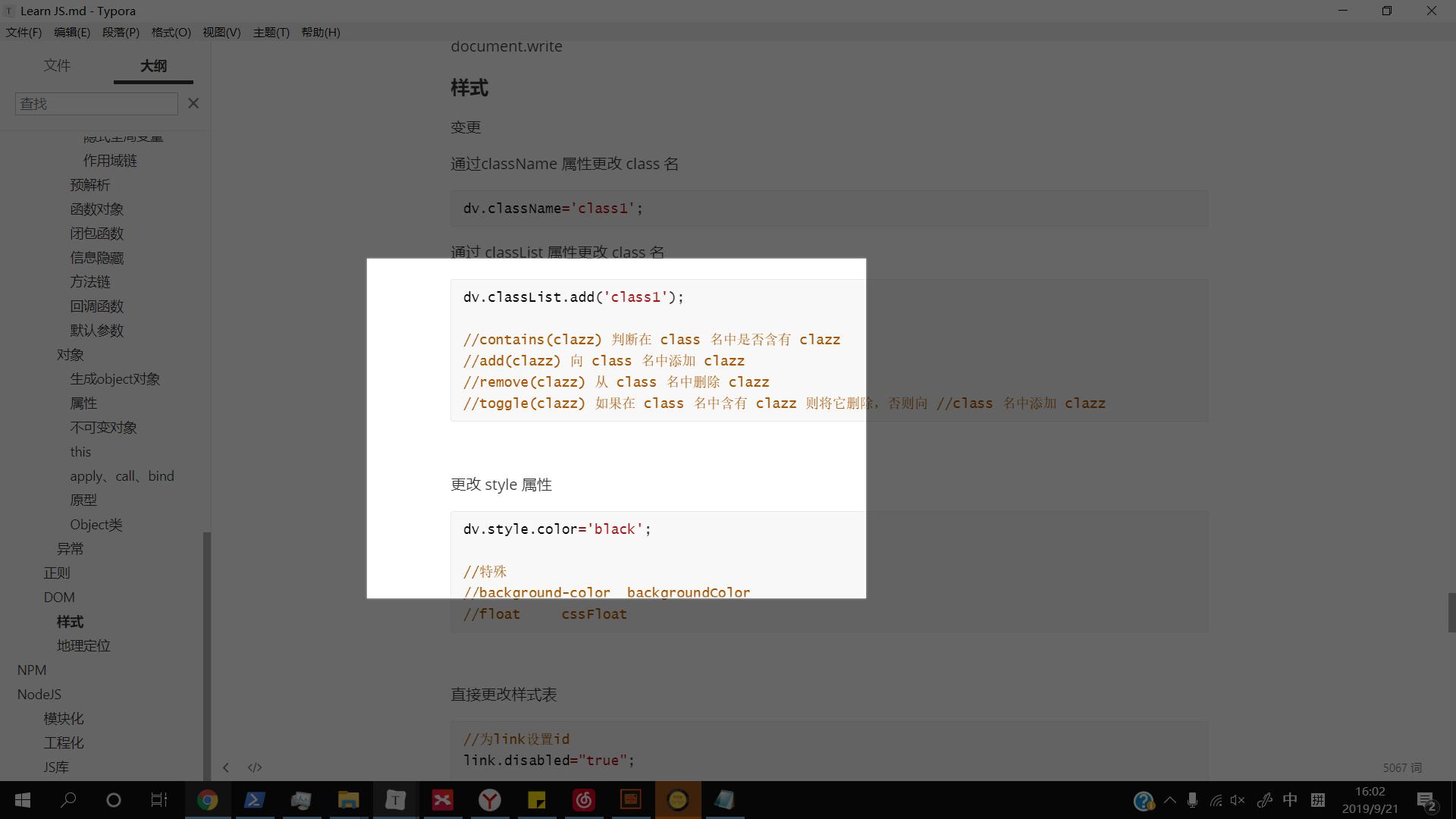Launch Yandex Browser from the taskbar

(489, 800)
